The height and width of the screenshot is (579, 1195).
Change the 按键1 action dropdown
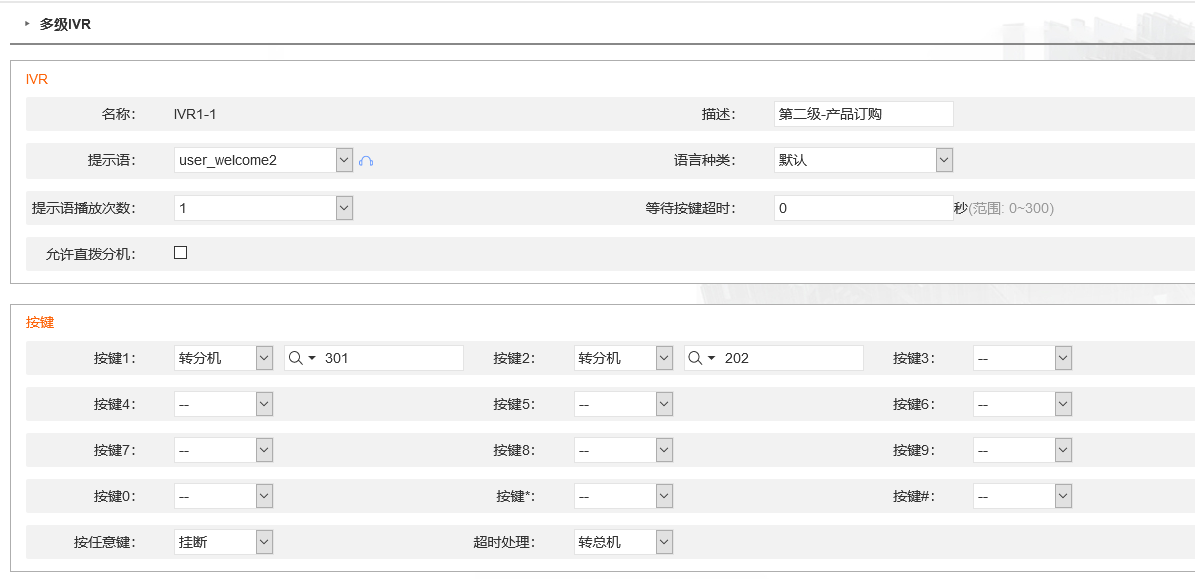tap(223, 358)
